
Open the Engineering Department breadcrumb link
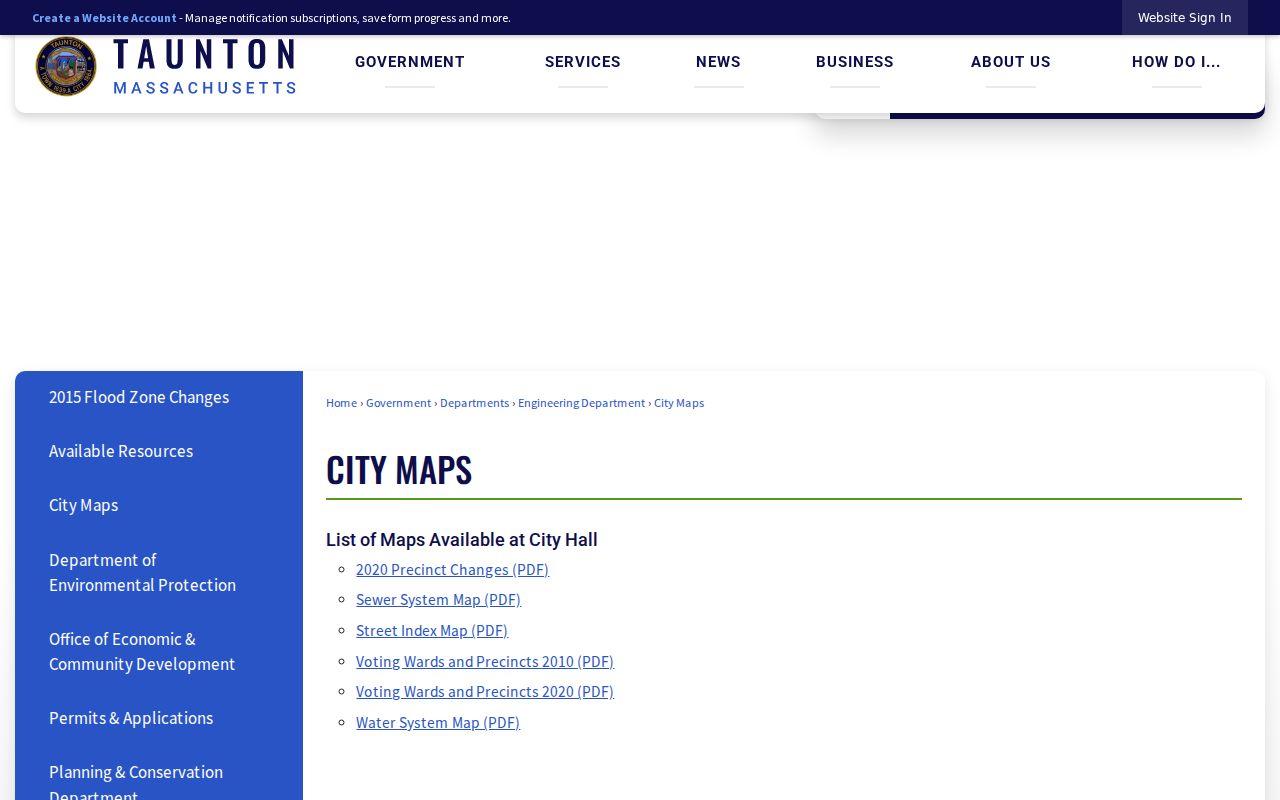[x=581, y=403]
